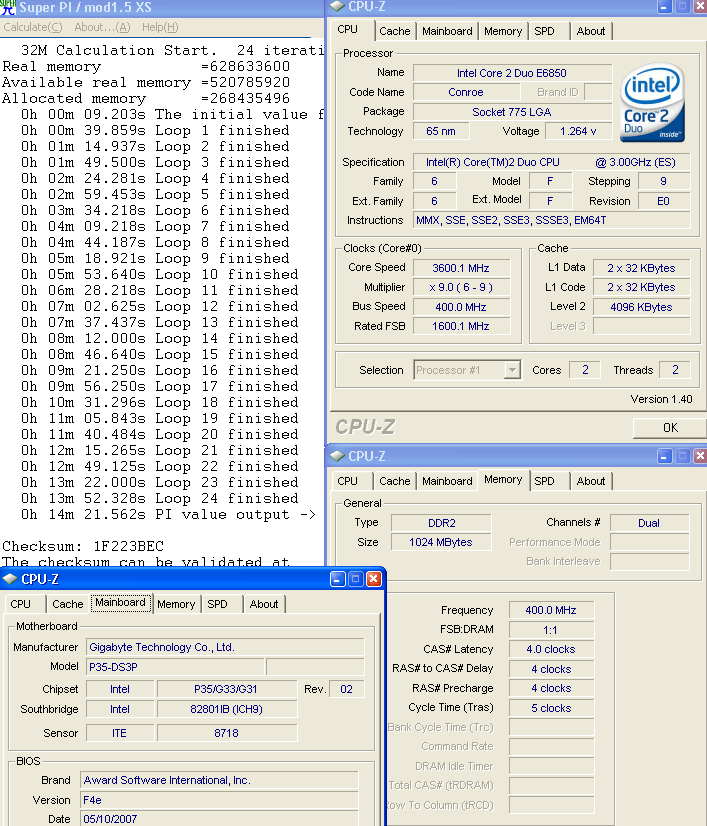Select Memory tab in the Memory CPU-Z window
Viewport: 707px width, 826px height.
[x=503, y=479]
